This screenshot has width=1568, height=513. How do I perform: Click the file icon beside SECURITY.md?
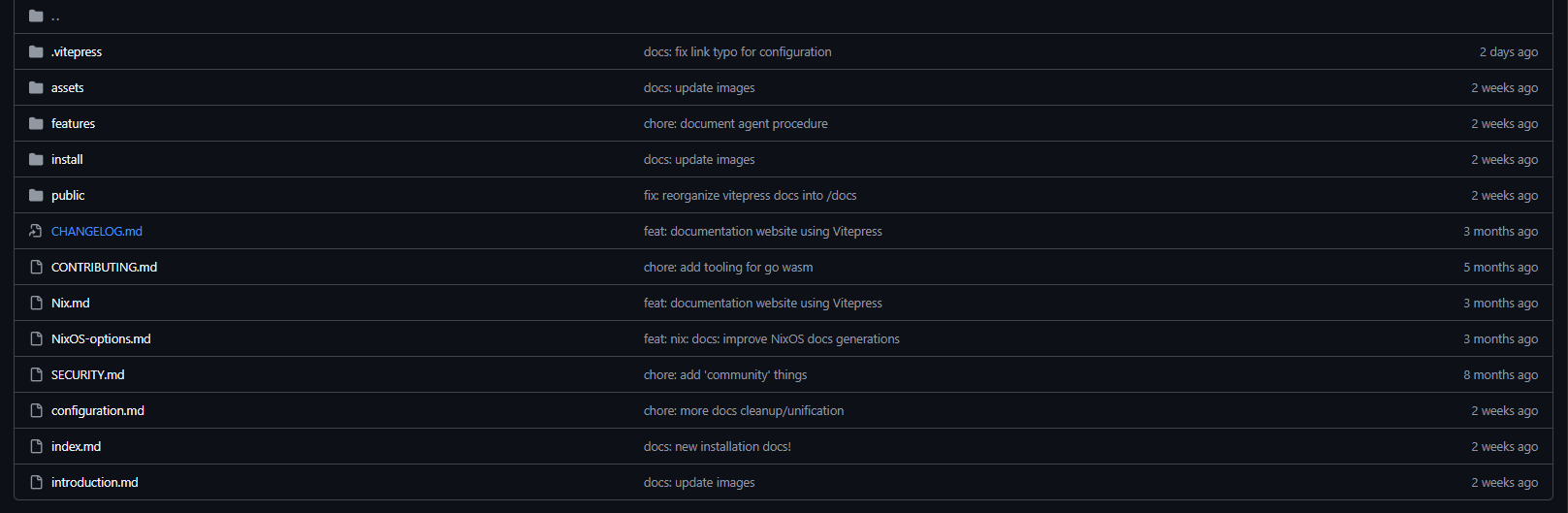pos(36,375)
